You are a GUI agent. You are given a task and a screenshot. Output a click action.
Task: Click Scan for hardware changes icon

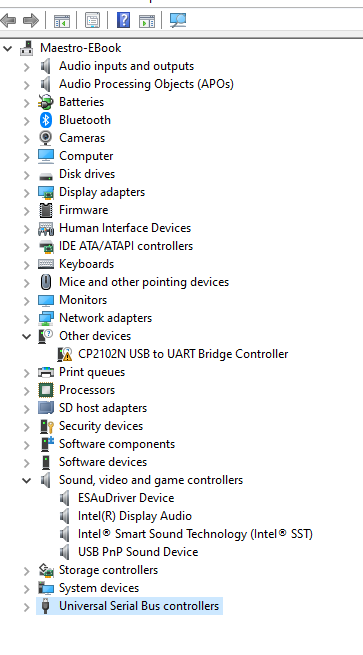pos(178,20)
